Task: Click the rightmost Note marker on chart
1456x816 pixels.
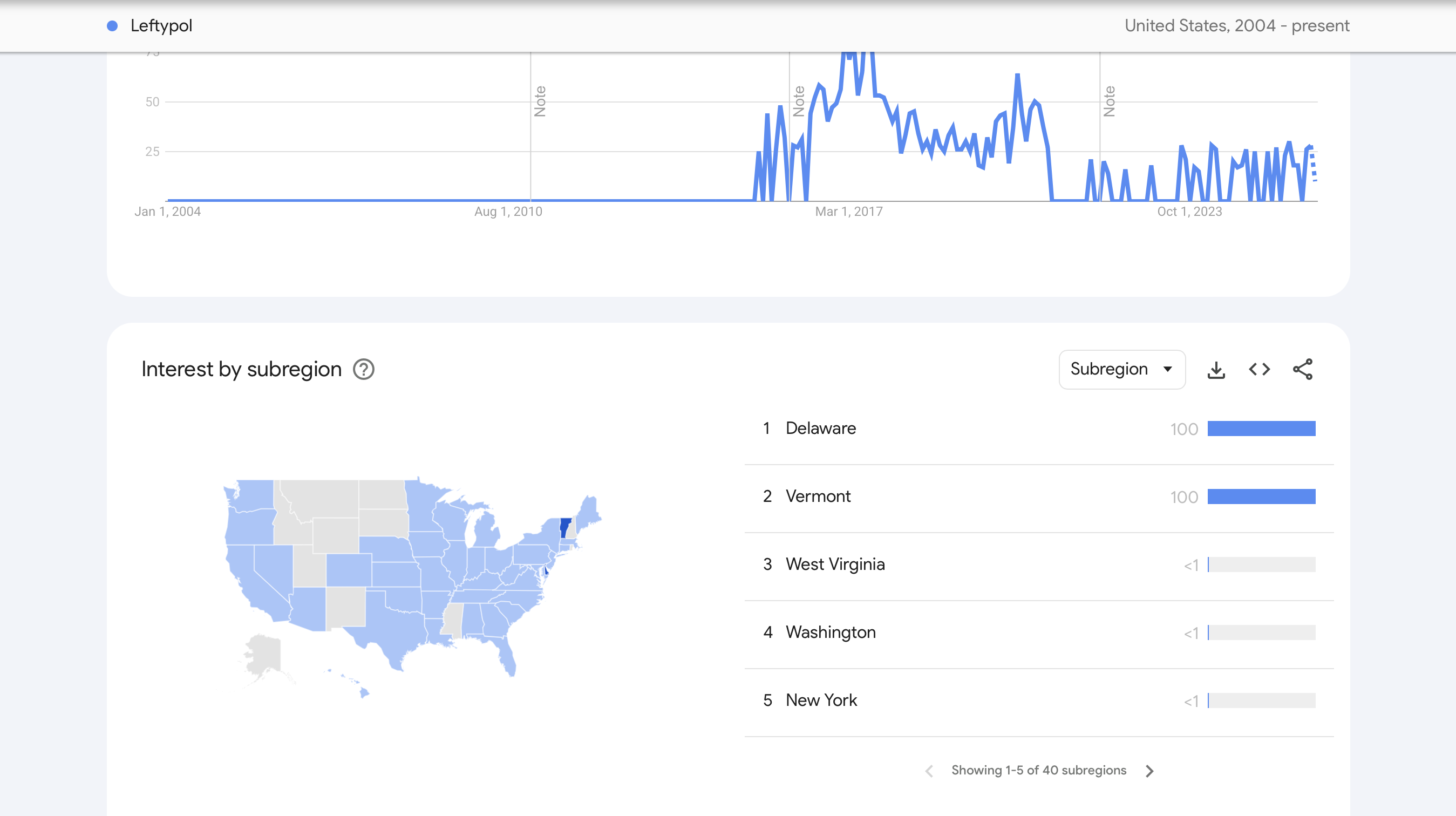Action: click(1109, 101)
